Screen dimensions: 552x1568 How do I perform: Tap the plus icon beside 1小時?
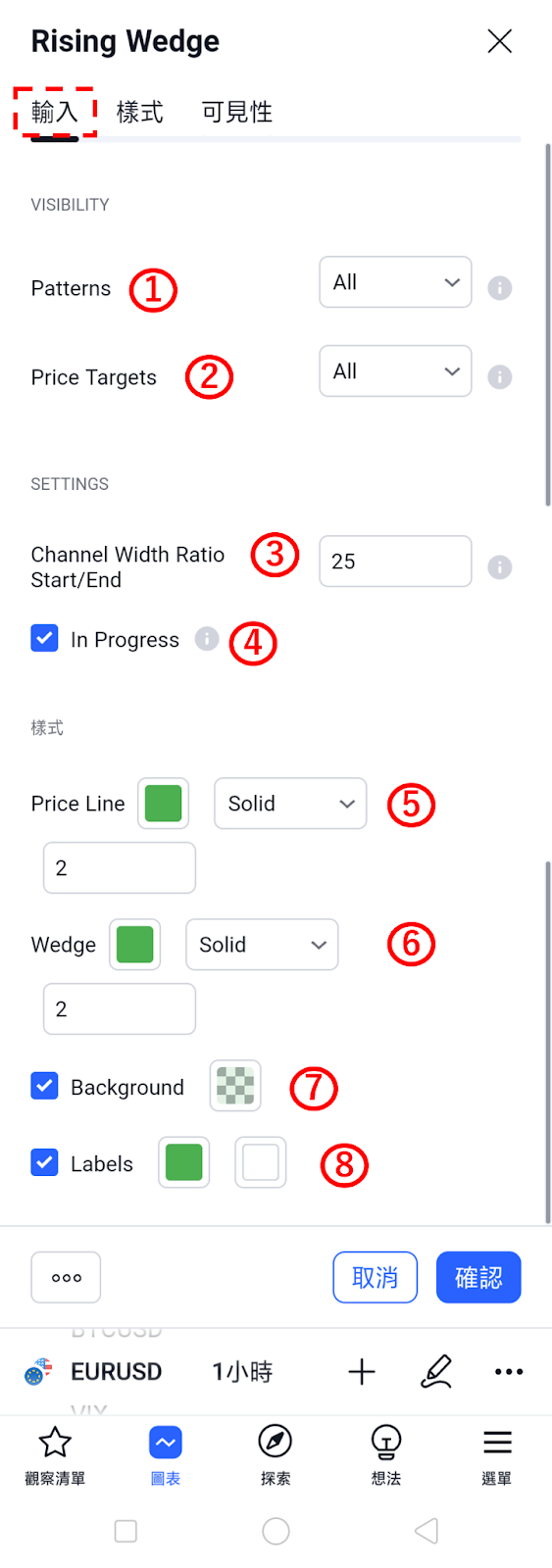pos(362,1371)
